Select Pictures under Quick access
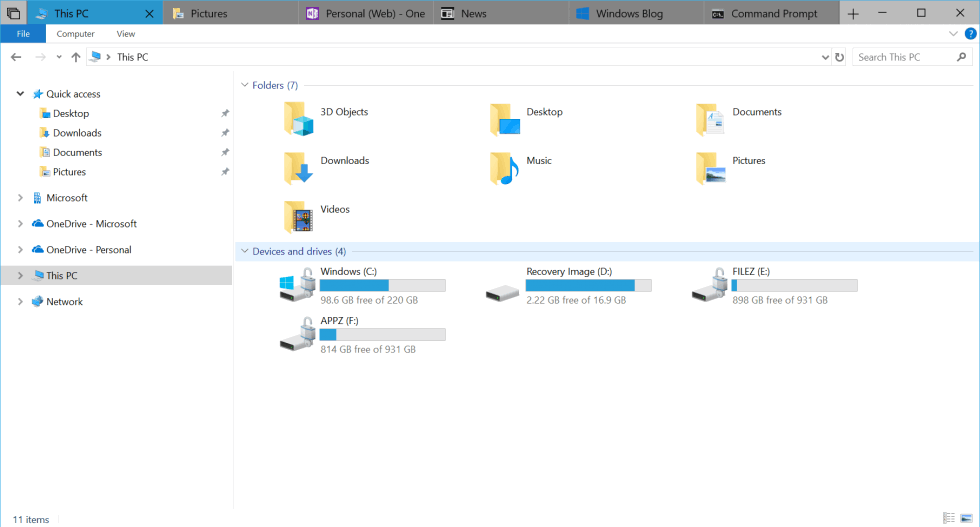This screenshot has width=980, height=527. pyautogui.click(x=69, y=171)
